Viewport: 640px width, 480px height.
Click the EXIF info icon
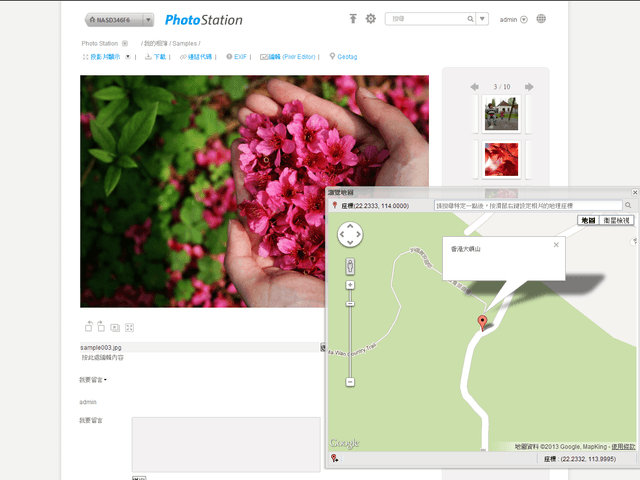point(229,57)
